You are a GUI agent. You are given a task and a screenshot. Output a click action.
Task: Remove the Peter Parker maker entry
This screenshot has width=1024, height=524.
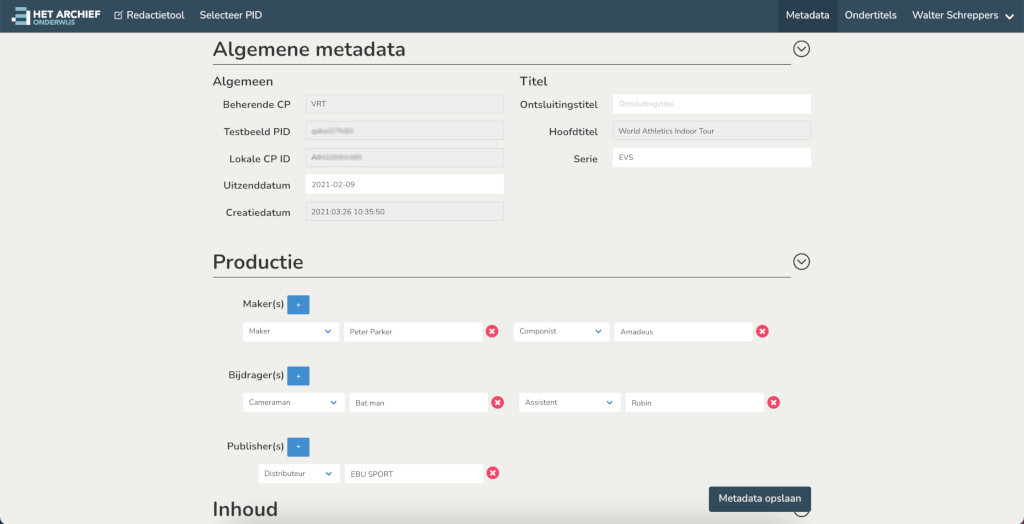click(x=492, y=331)
